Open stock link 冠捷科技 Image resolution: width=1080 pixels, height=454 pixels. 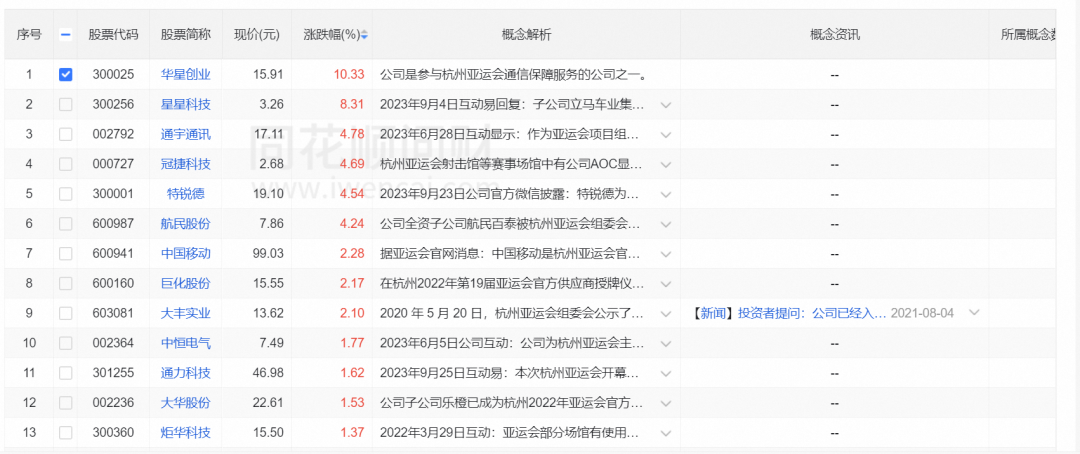point(186,164)
